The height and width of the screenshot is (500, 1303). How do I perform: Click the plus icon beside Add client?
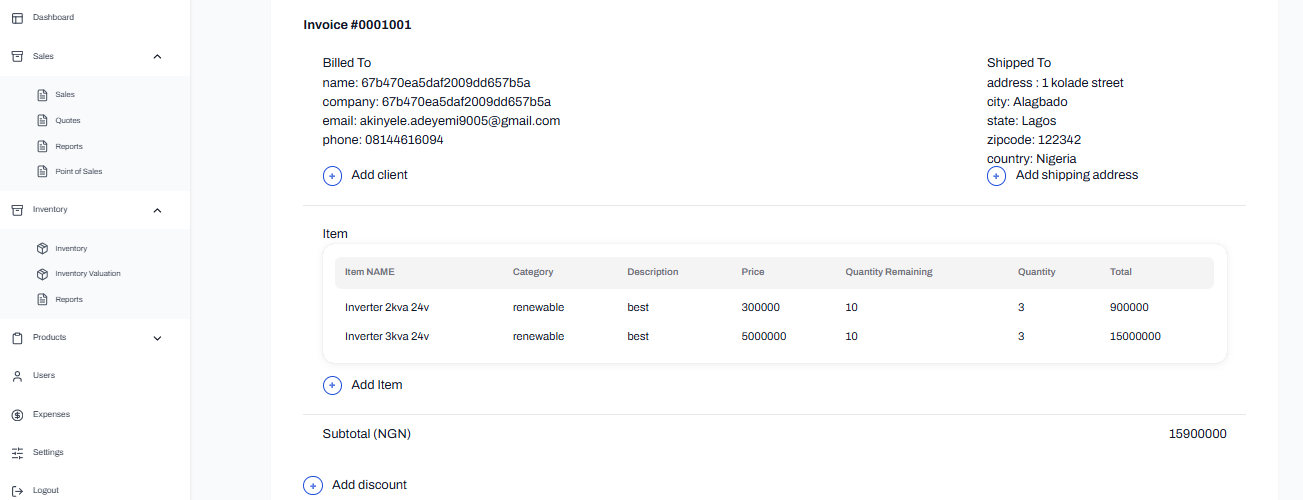(332, 176)
